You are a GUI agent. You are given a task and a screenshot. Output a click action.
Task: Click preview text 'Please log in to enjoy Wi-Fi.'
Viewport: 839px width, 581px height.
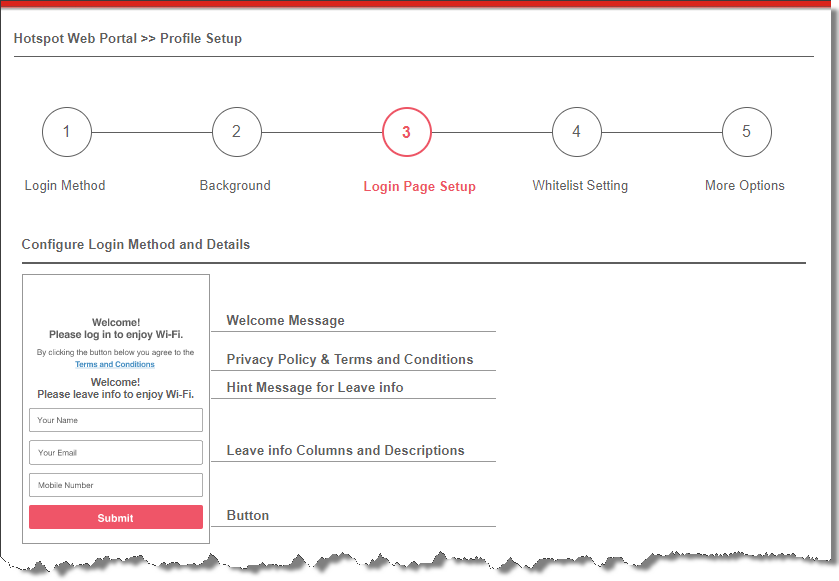point(116,335)
